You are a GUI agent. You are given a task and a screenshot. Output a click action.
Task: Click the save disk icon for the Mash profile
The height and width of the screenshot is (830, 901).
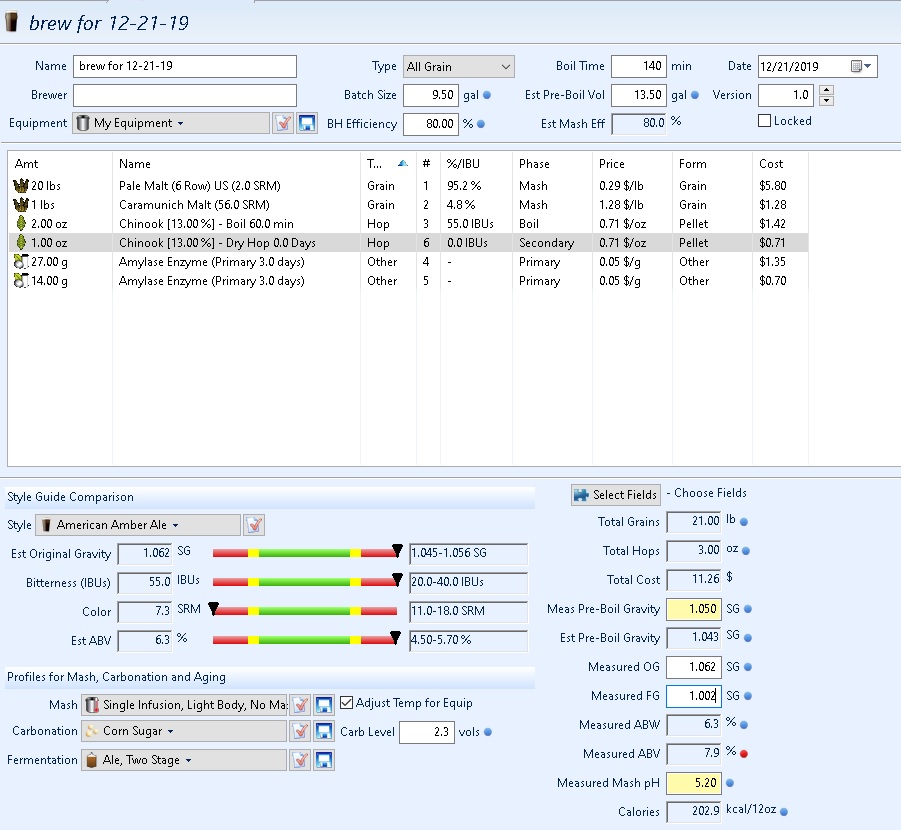(324, 705)
